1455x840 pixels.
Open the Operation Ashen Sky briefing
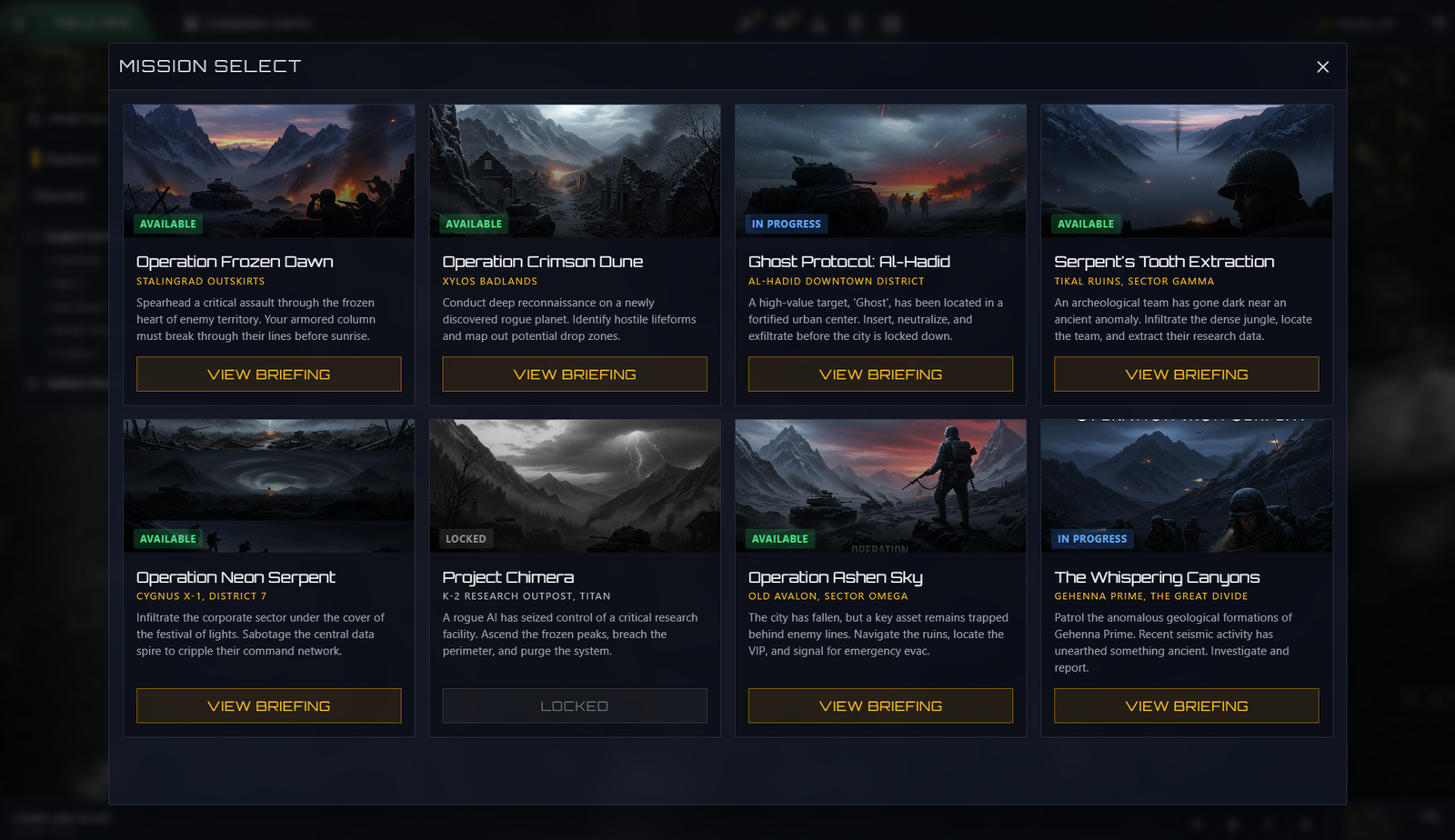click(x=879, y=706)
